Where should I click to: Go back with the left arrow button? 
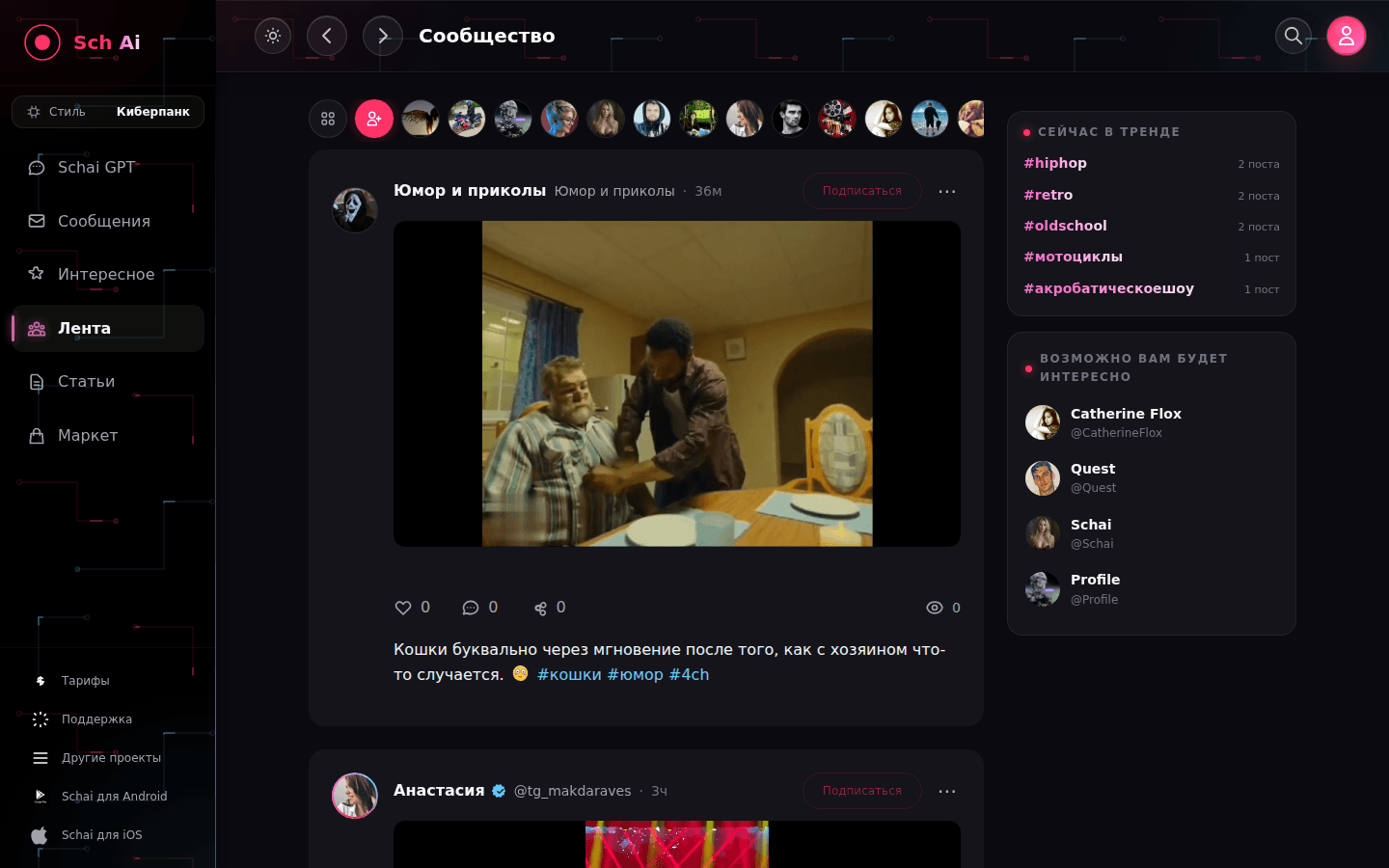click(327, 36)
